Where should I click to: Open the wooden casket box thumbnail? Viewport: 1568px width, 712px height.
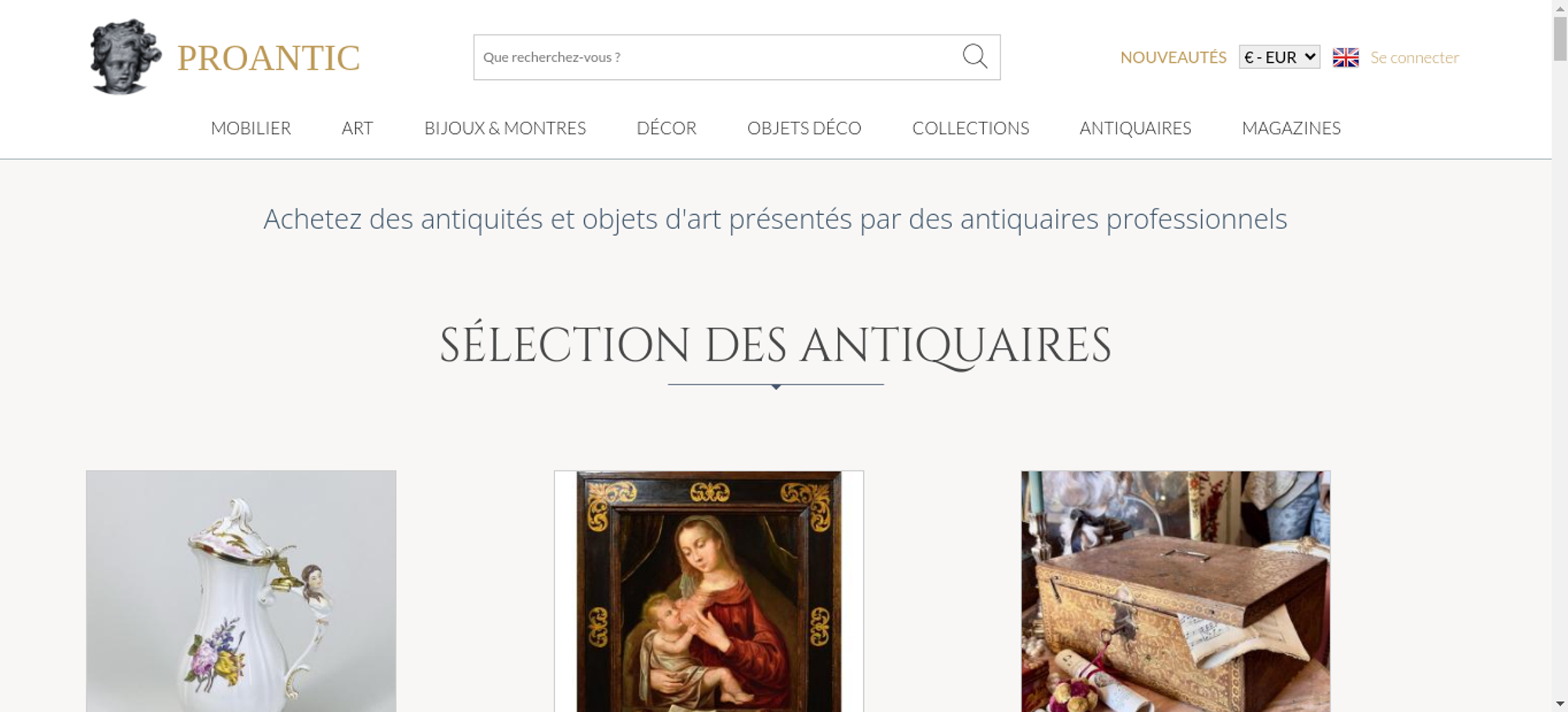coord(1175,591)
